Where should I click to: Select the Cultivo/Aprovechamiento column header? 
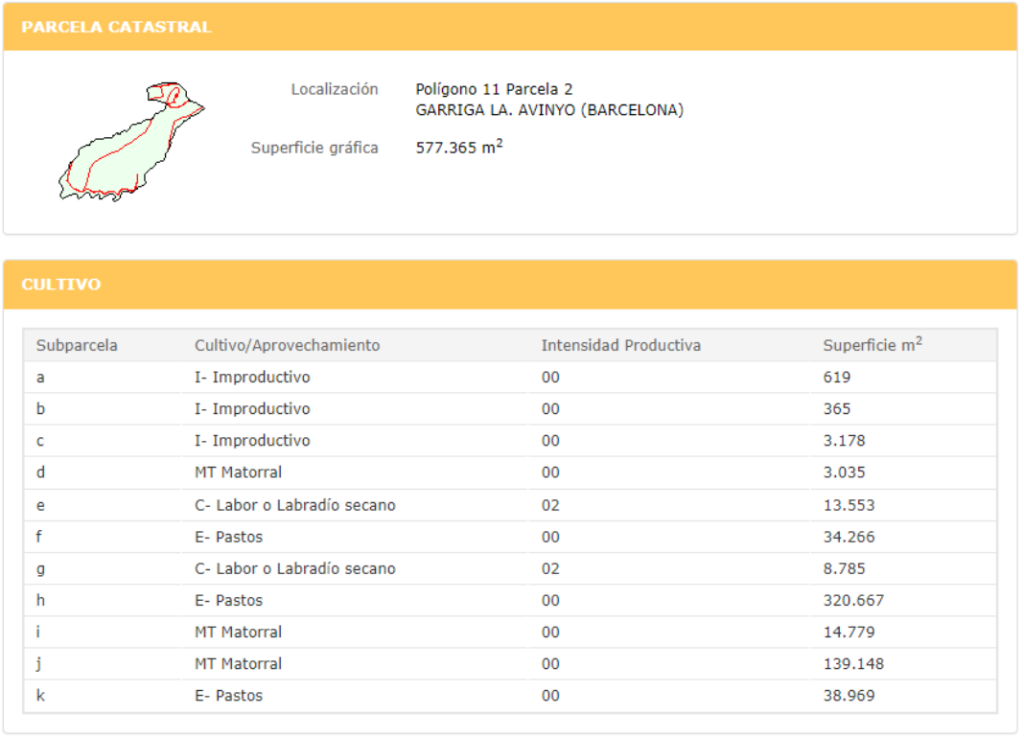click(287, 345)
